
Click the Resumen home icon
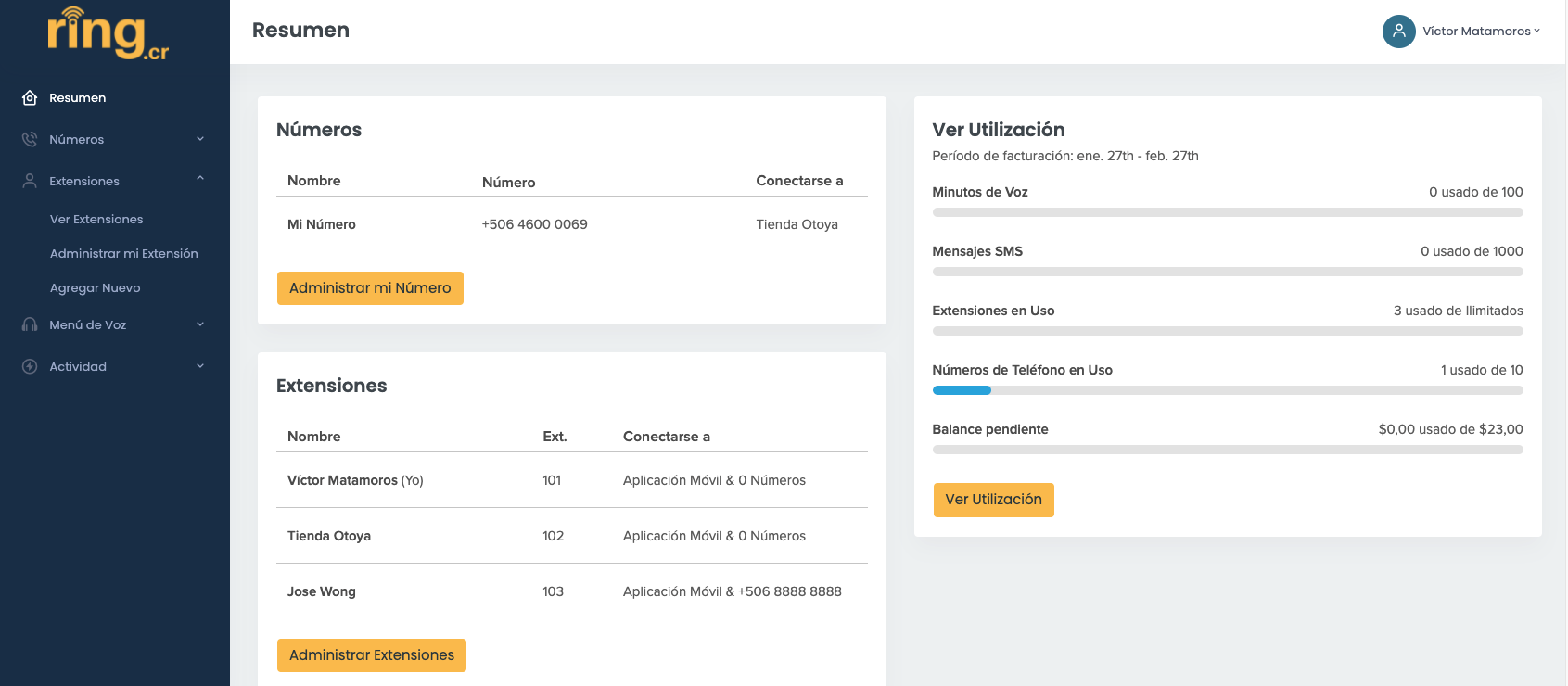(x=30, y=97)
